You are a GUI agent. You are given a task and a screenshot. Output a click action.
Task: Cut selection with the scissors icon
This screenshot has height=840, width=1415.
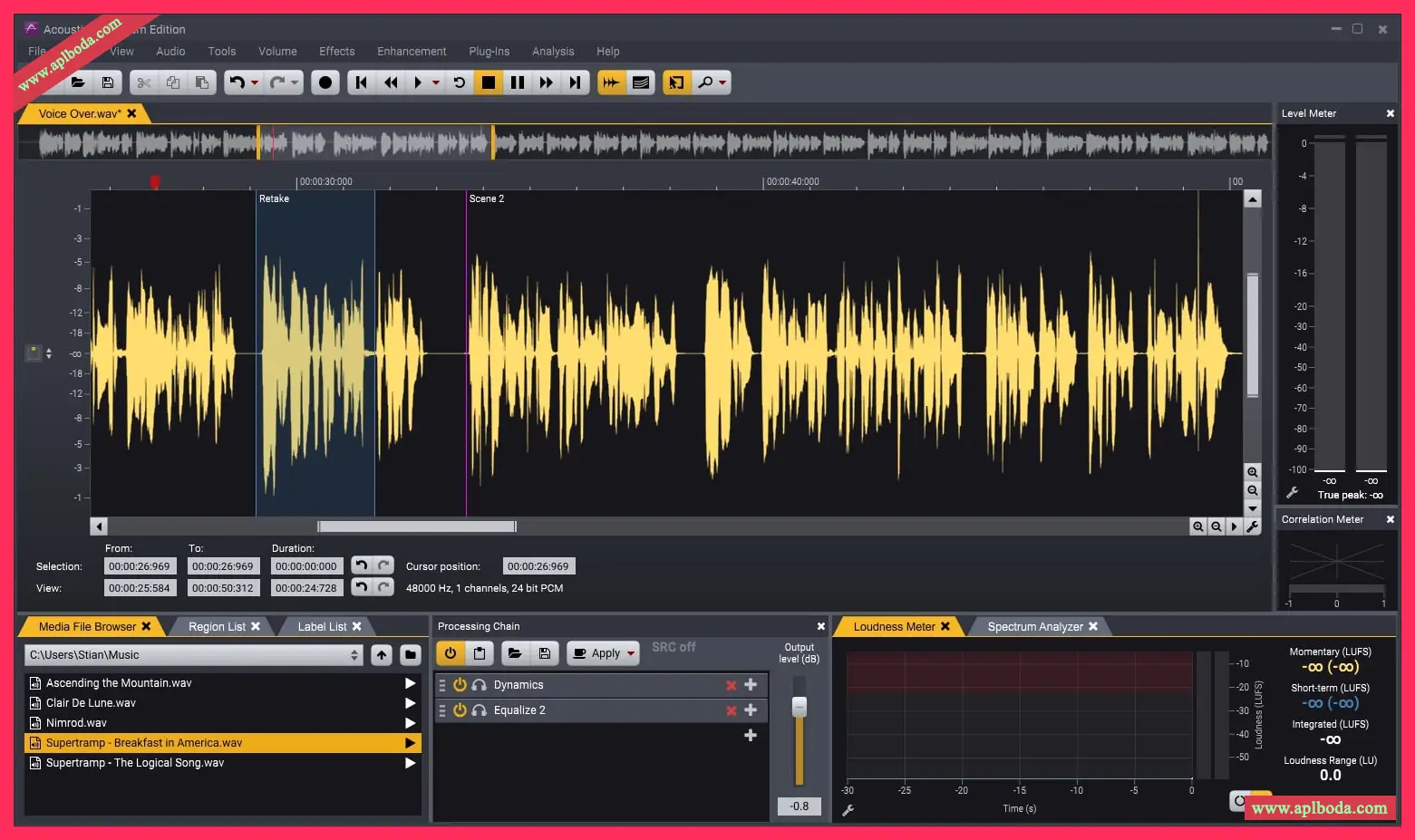(143, 82)
